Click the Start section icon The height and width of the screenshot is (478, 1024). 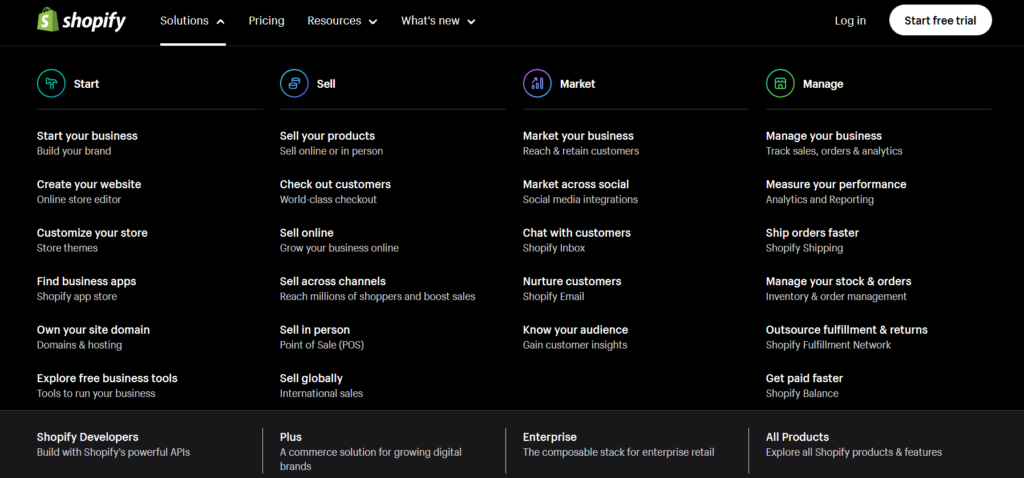pyautogui.click(x=51, y=84)
